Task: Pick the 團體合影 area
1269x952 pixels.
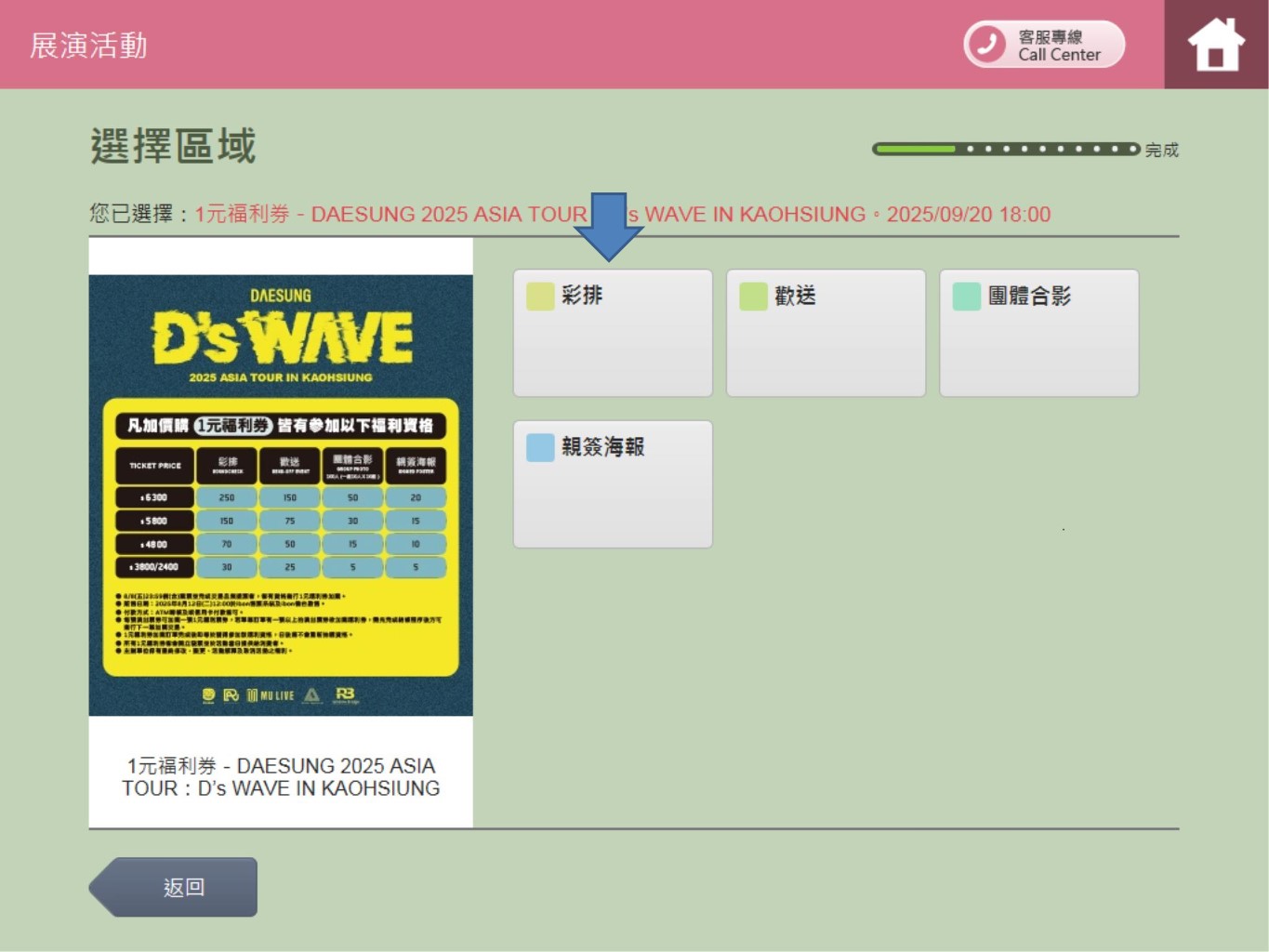Action: point(1038,334)
